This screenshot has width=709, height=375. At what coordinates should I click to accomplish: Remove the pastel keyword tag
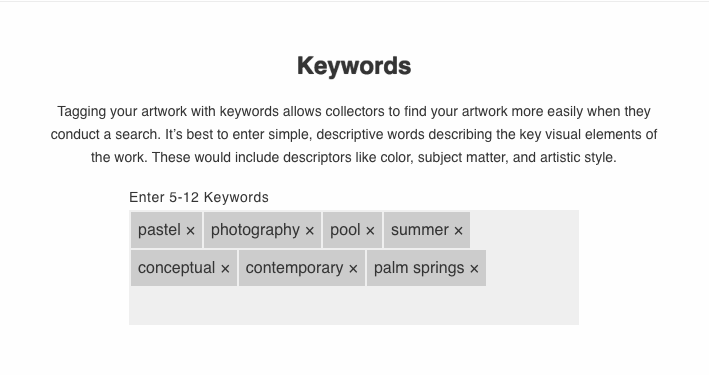click(x=190, y=231)
